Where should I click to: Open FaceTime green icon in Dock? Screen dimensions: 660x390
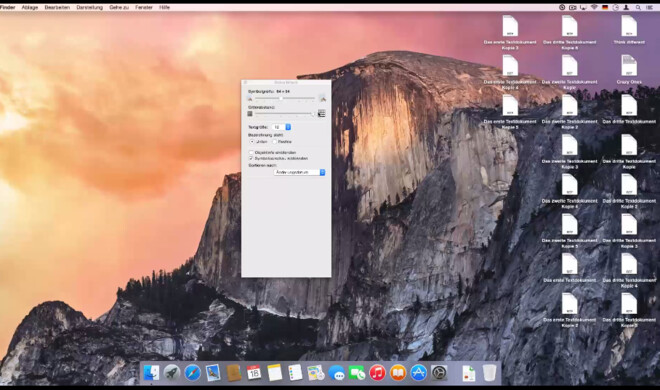coord(357,373)
